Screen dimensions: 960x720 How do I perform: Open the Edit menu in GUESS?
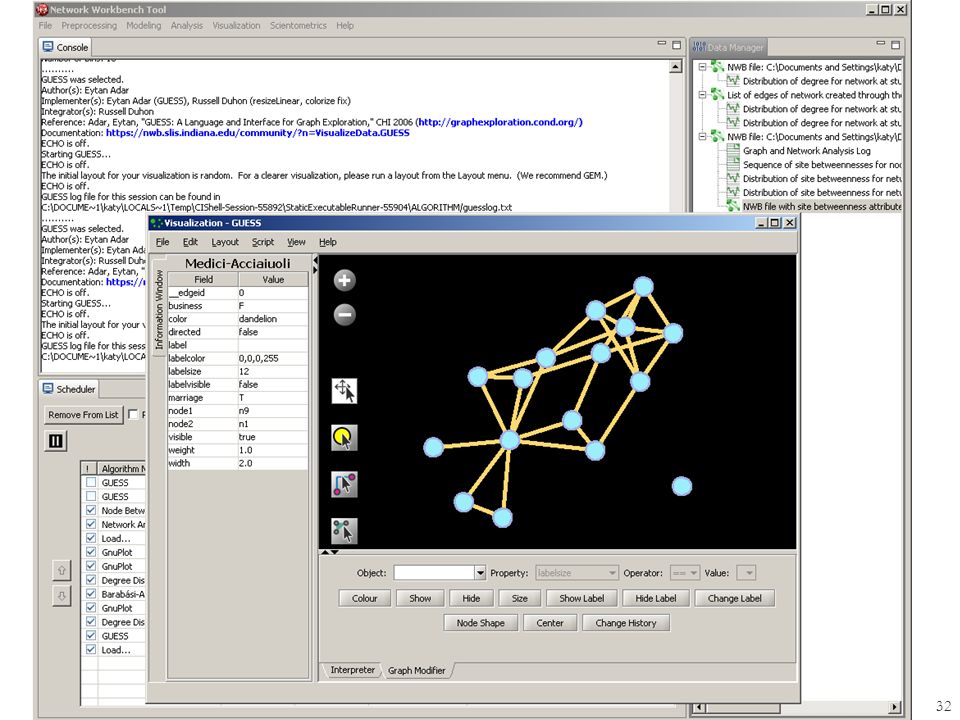click(x=190, y=242)
